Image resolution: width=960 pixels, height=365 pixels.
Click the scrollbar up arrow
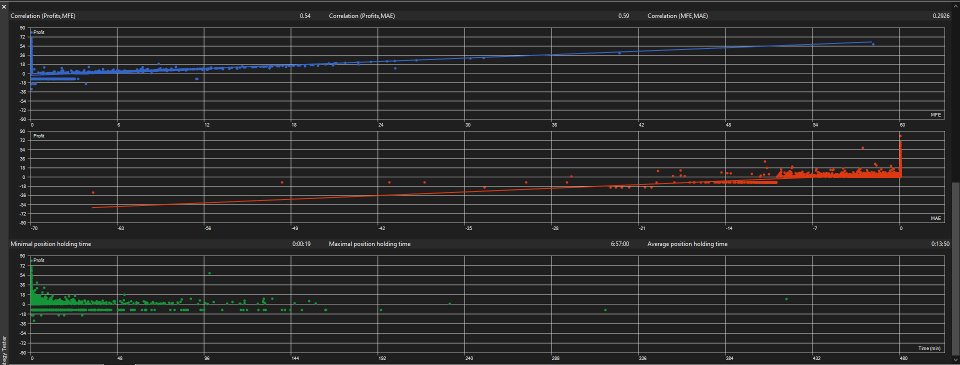956,5
